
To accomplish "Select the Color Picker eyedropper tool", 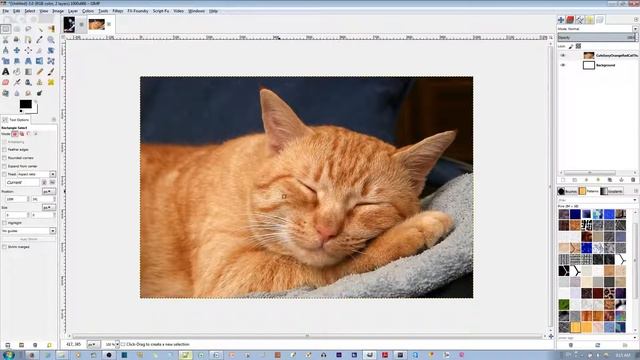I will click(x=40, y=40).
